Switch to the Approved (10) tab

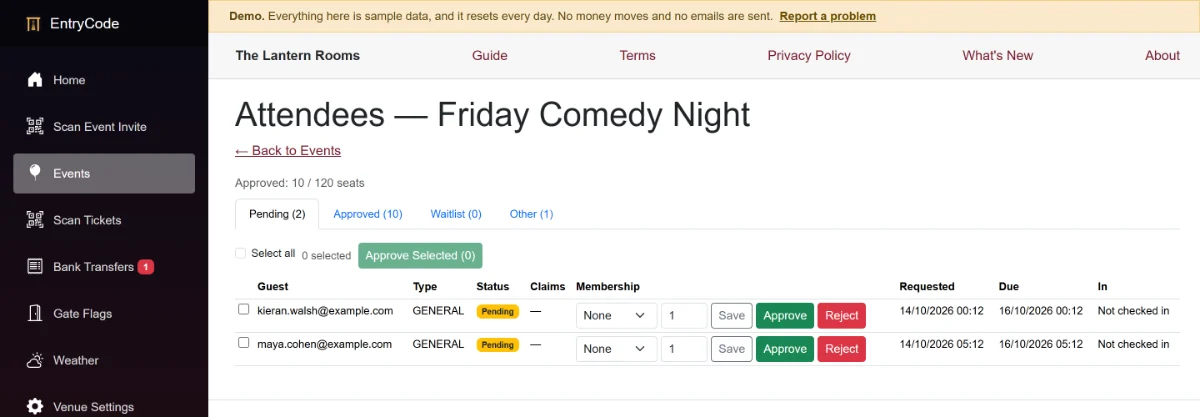[x=368, y=214]
